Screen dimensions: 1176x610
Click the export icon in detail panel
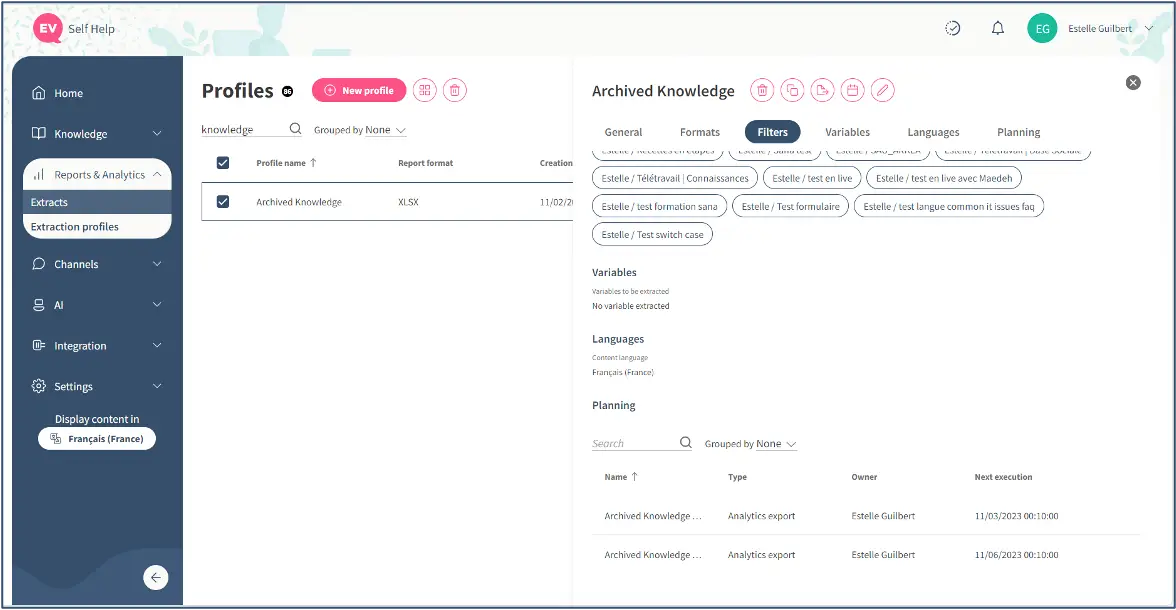point(822,91)
